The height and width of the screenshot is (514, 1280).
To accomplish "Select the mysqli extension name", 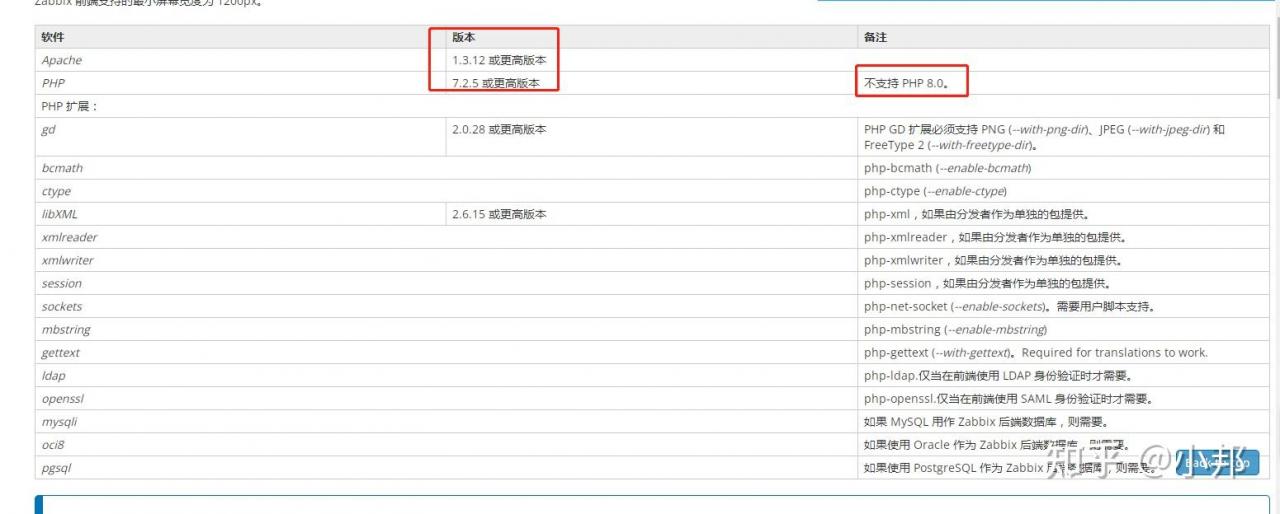I will pos(59,421).
